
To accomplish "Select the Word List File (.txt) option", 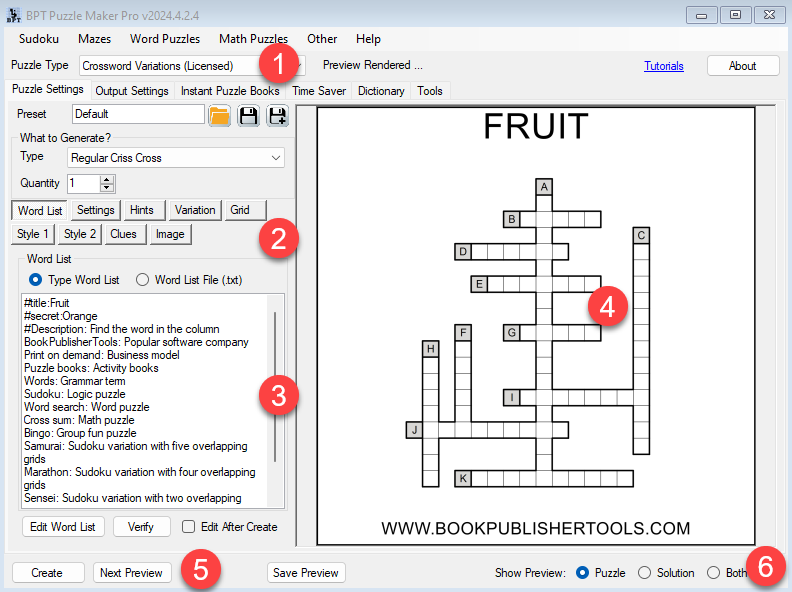I will coord(143,280).
